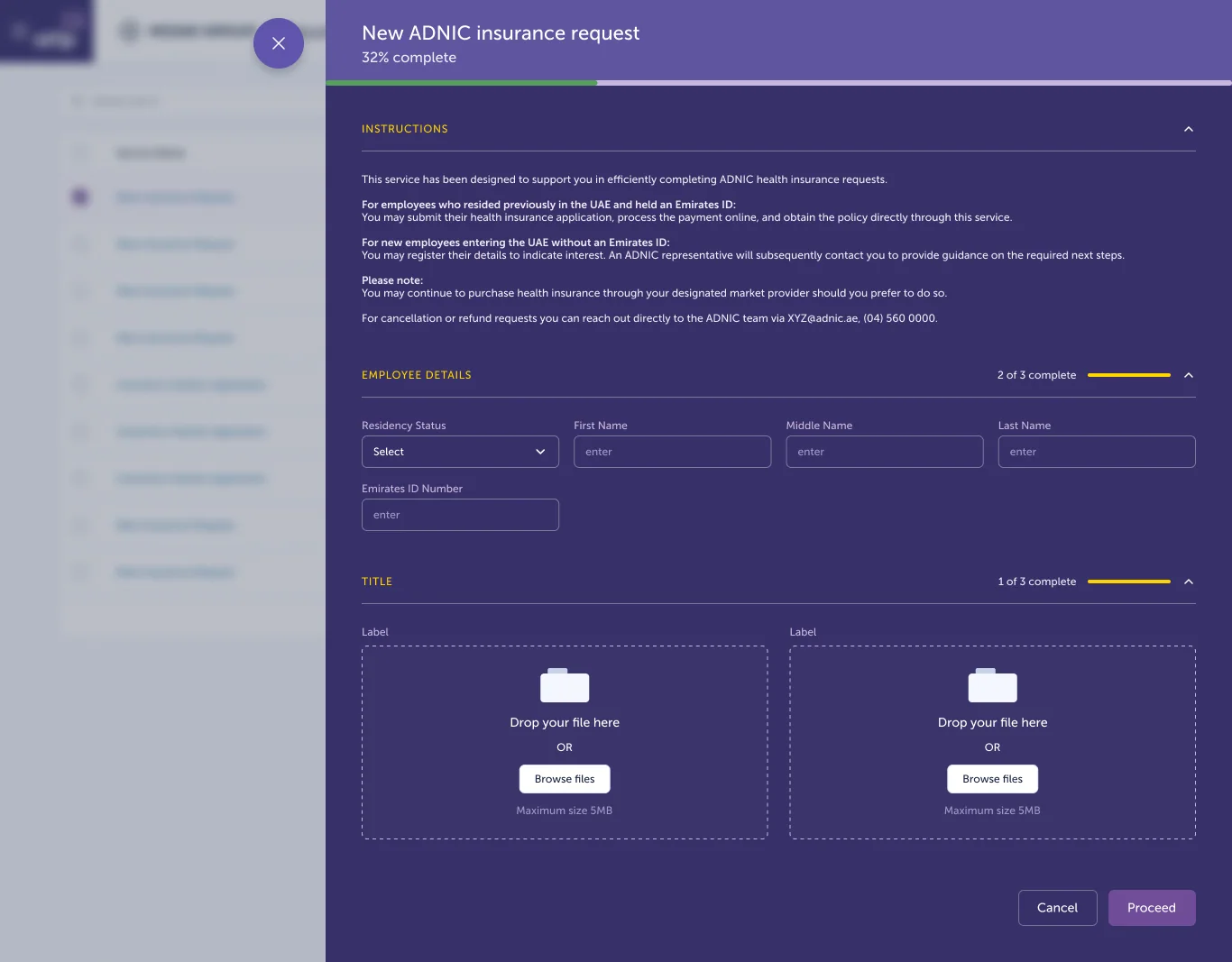The height and width of the screenshot is (962, 1232).
Task: Select the right upload folder icon
Action: (992, 685)
